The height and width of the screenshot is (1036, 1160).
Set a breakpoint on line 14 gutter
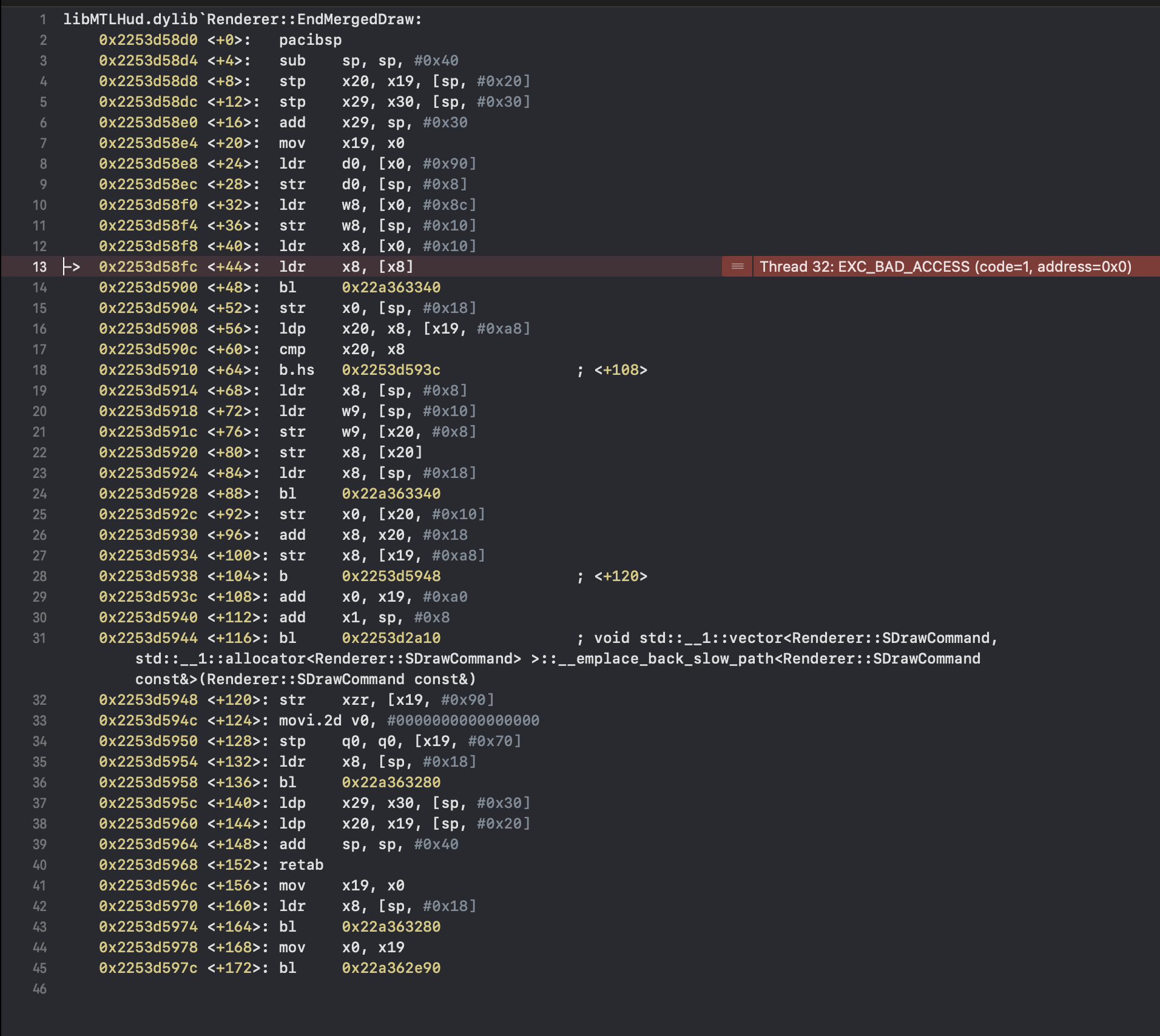pos(40,287)
